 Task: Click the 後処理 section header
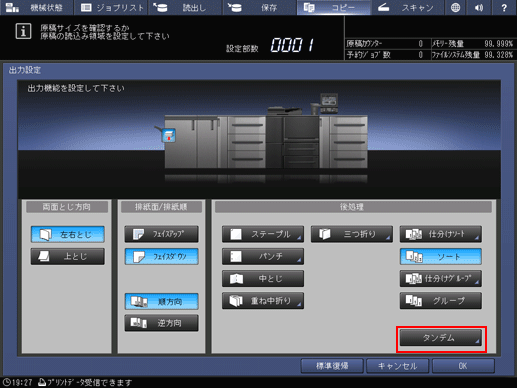(353, 207)
